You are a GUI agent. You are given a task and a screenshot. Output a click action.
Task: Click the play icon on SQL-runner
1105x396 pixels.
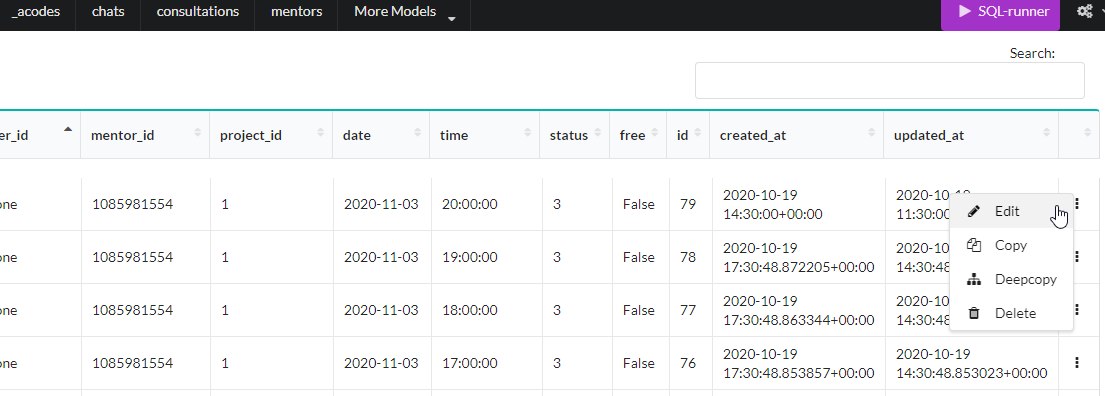coord(965,11)
